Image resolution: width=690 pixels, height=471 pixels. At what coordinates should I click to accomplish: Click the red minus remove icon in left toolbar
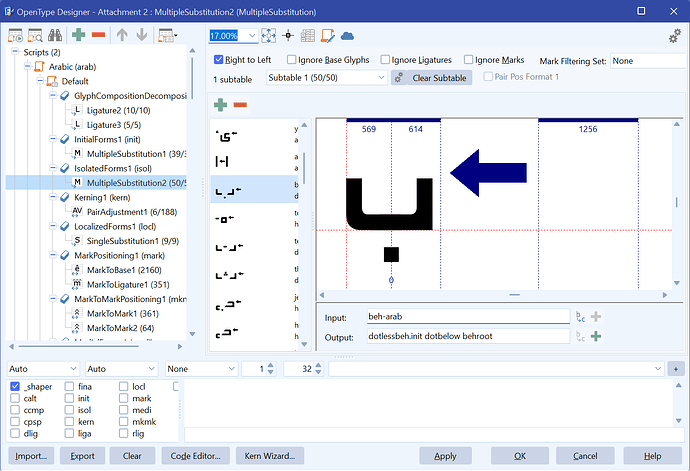(98, 35)
